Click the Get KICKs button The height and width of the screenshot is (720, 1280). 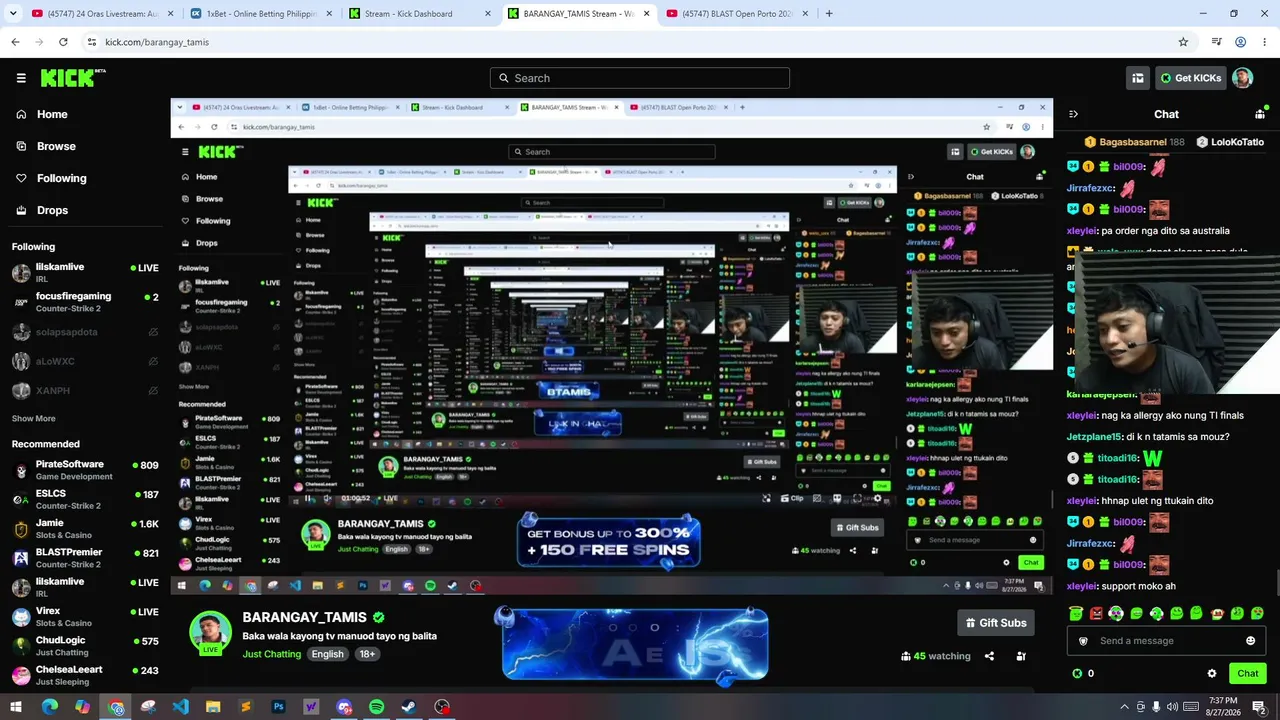(x=1190, y=78)
